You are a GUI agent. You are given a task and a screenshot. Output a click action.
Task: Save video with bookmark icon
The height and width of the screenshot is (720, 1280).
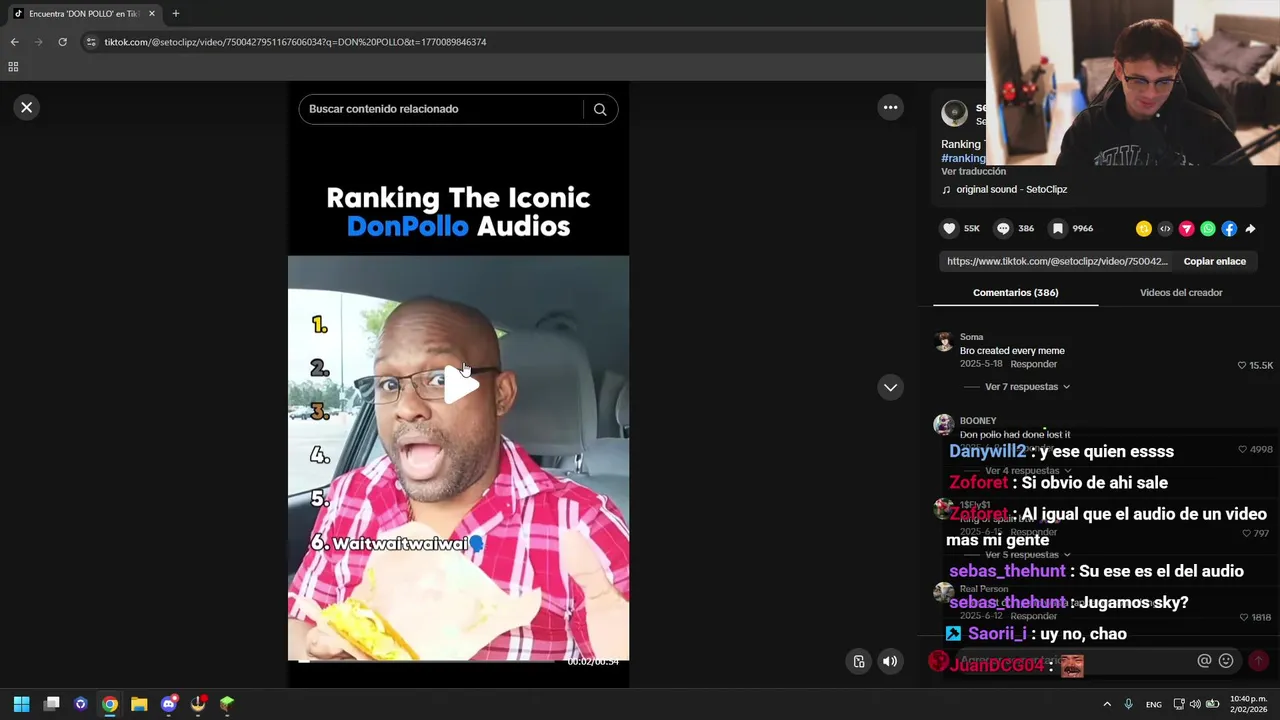[x=1057, y=228]
